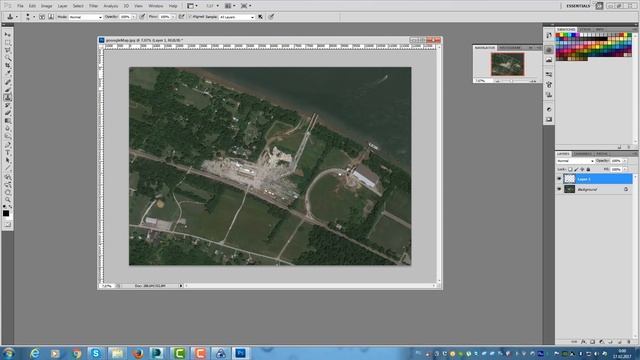Switch to the Paths tab

[x=602, y=154]
